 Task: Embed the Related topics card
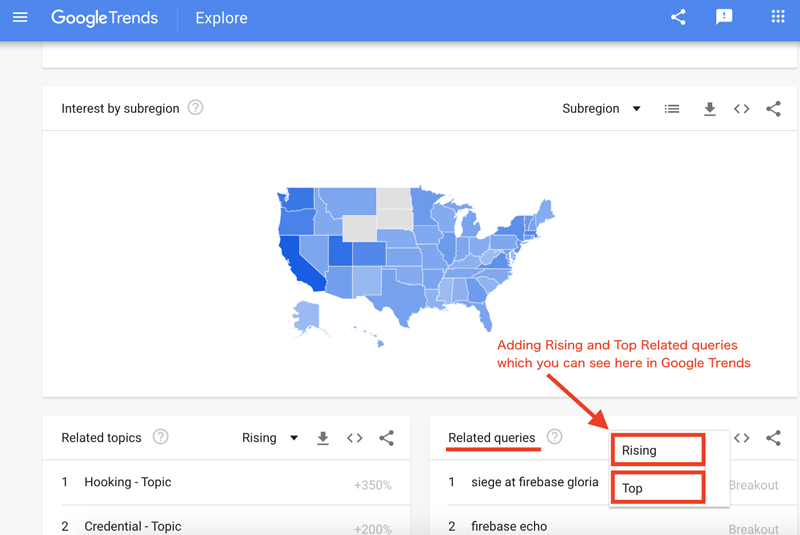pyautogui.click(x=355, y=438)
